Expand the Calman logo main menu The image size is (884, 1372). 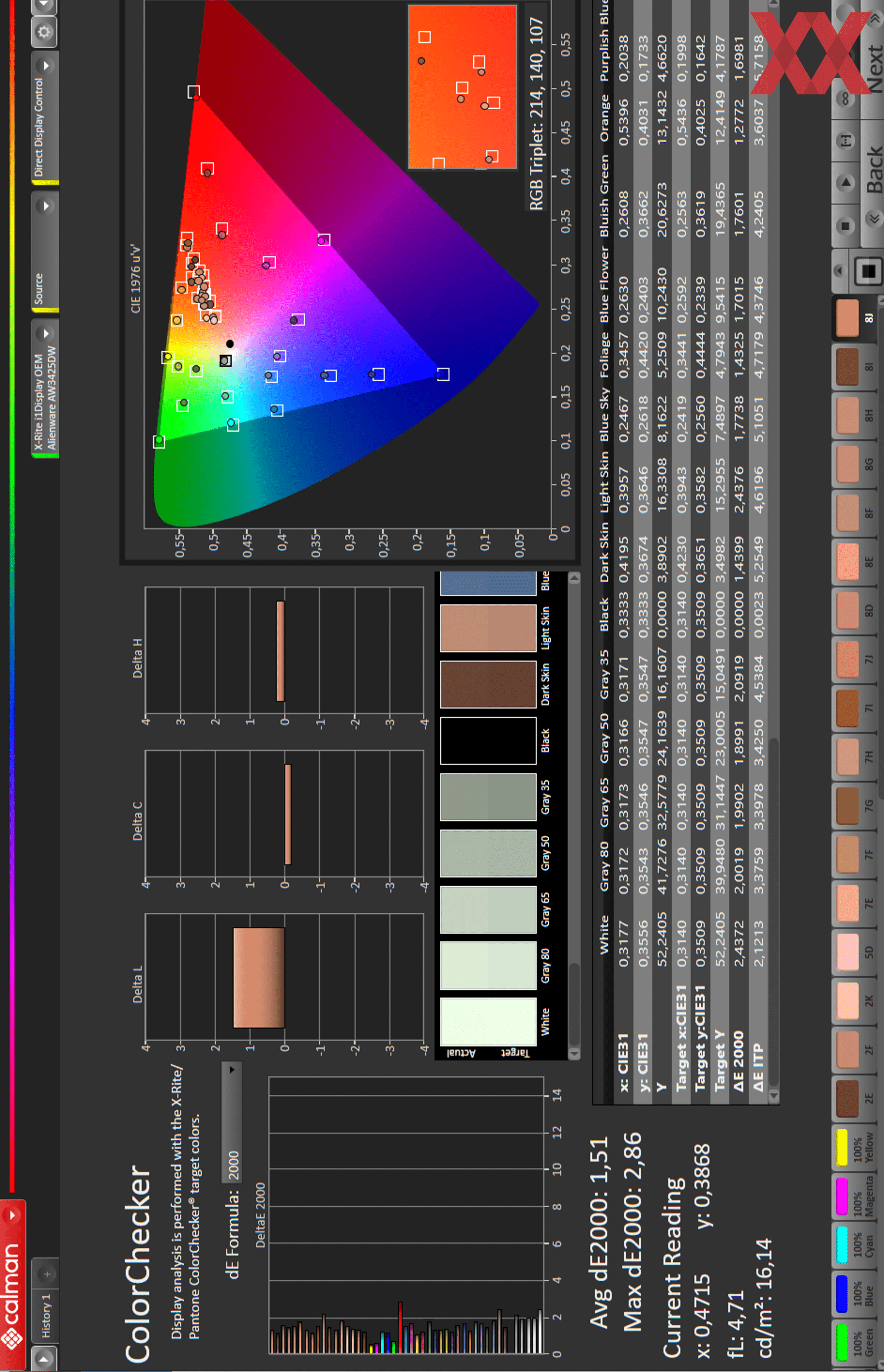[12, 1214]
